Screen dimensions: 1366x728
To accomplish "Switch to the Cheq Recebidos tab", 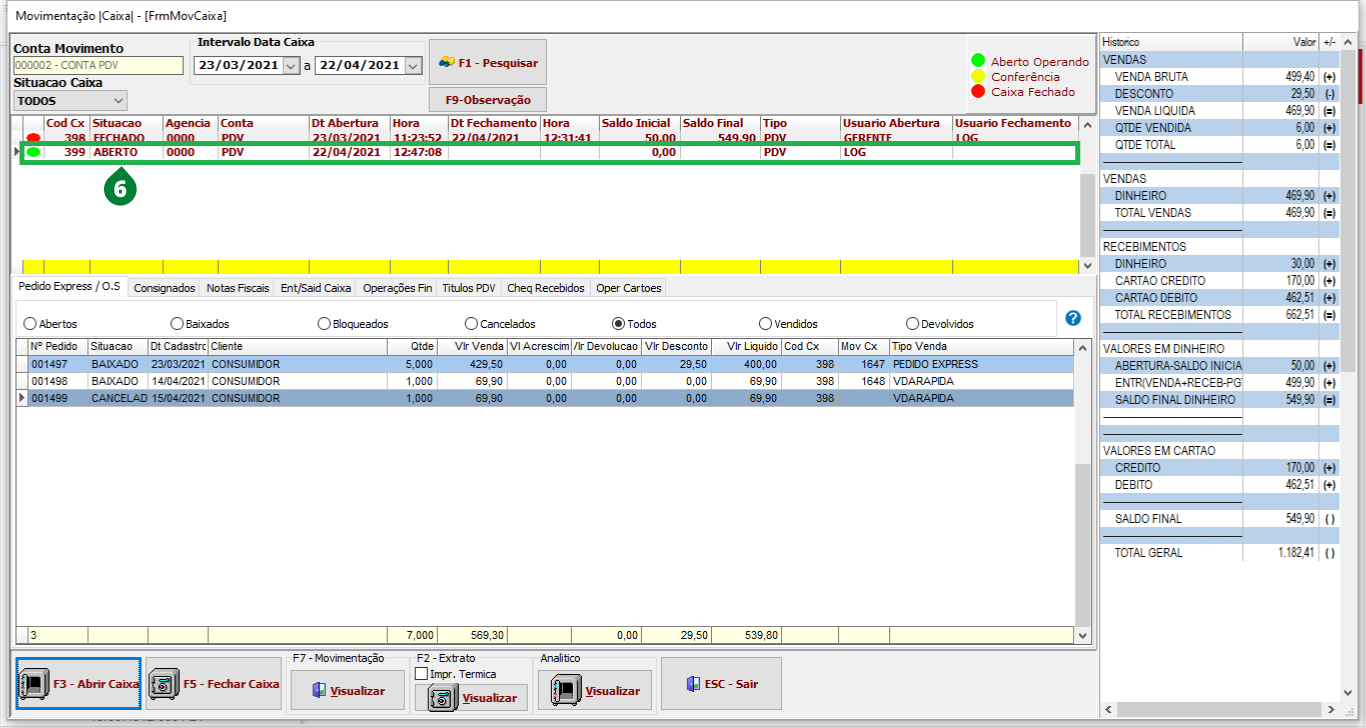I will tap(546, 288).
